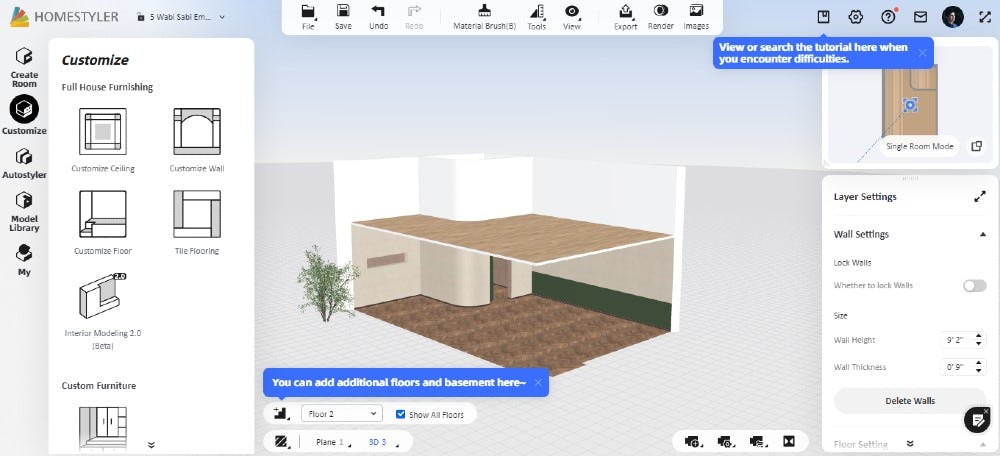Click the Save icon
This screenshot has width=1000, height=456.
point(343,16)
